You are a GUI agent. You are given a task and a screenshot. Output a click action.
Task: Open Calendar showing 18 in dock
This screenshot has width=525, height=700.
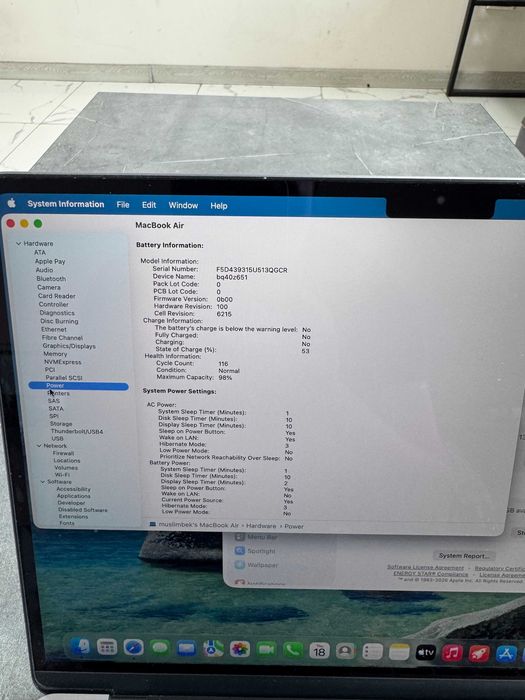pyautogui.click(x=319, y=651)
